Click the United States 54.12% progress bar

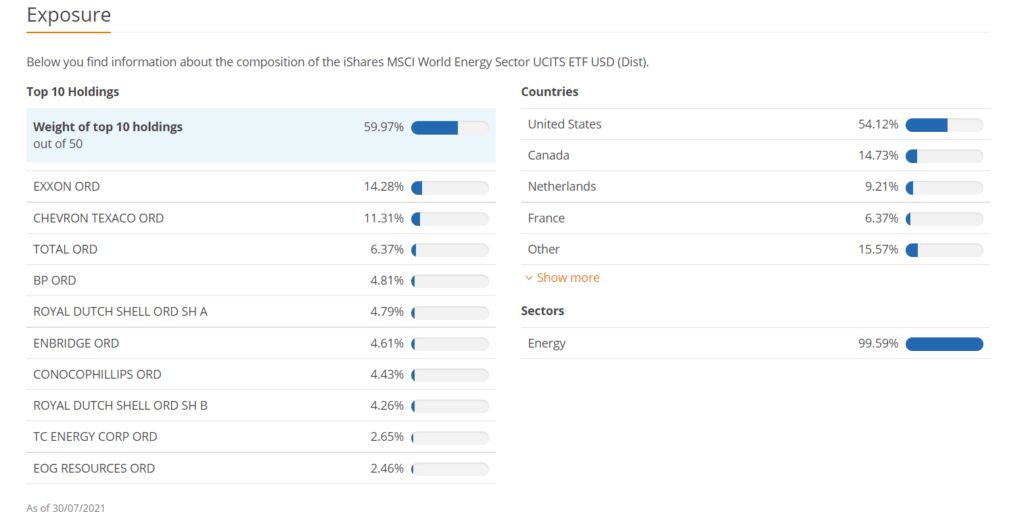(x=944, y=125)
